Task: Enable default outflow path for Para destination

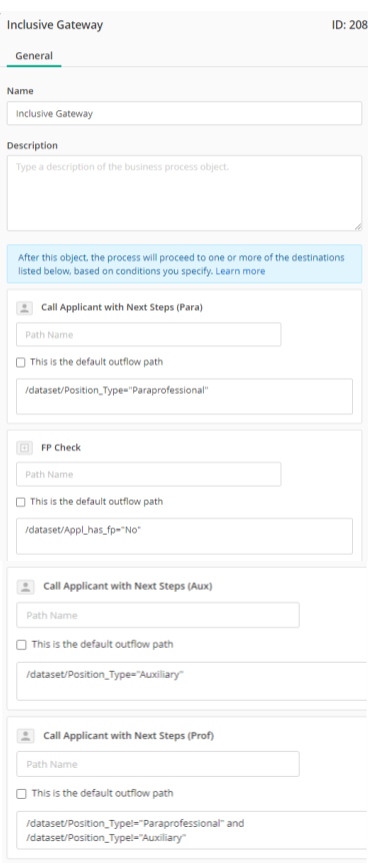Action: [21, 362]
